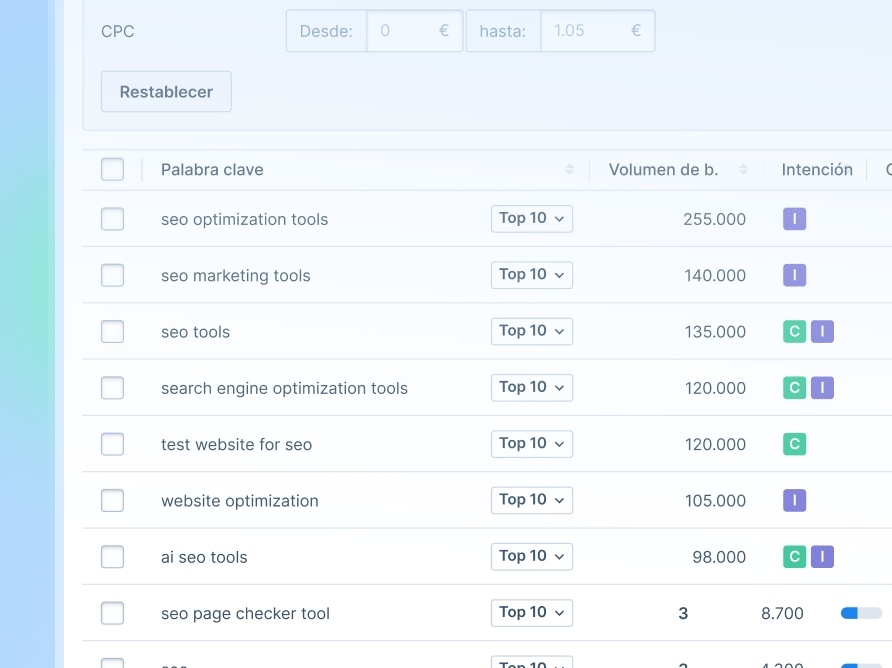Click the purple I badge for website optimization

click(794, 501)
